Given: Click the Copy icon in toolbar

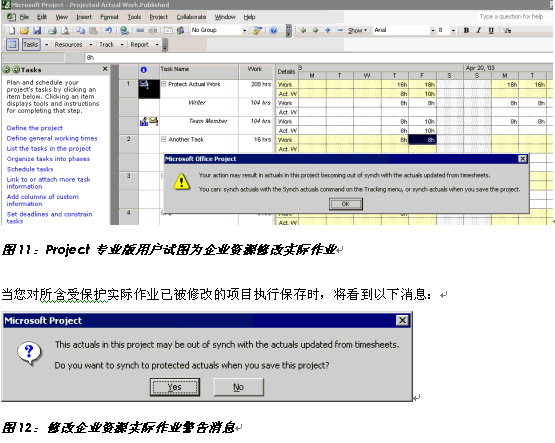Looking at the screenshot, I should click(x=81, y=30).
